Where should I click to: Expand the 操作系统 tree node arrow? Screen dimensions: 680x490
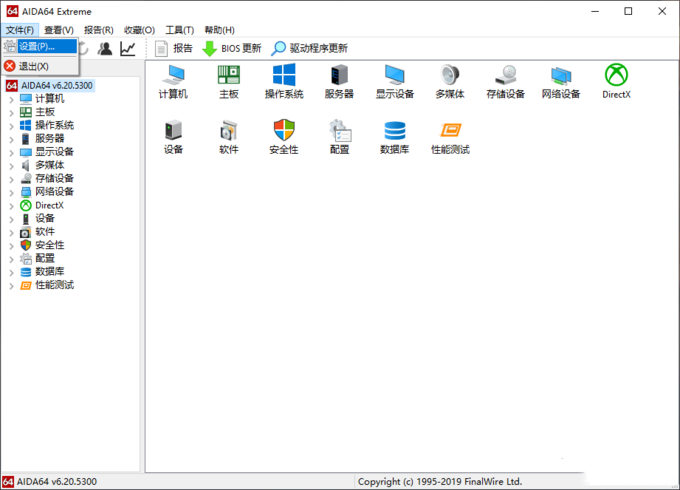pos(12,126)
